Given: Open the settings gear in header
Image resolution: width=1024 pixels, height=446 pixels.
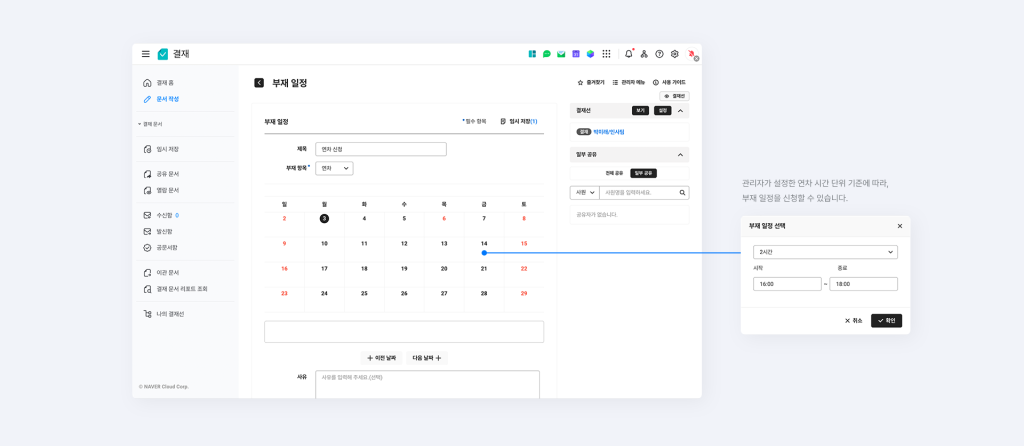Looking at the screenshot, I should click(x=674, y=54).
